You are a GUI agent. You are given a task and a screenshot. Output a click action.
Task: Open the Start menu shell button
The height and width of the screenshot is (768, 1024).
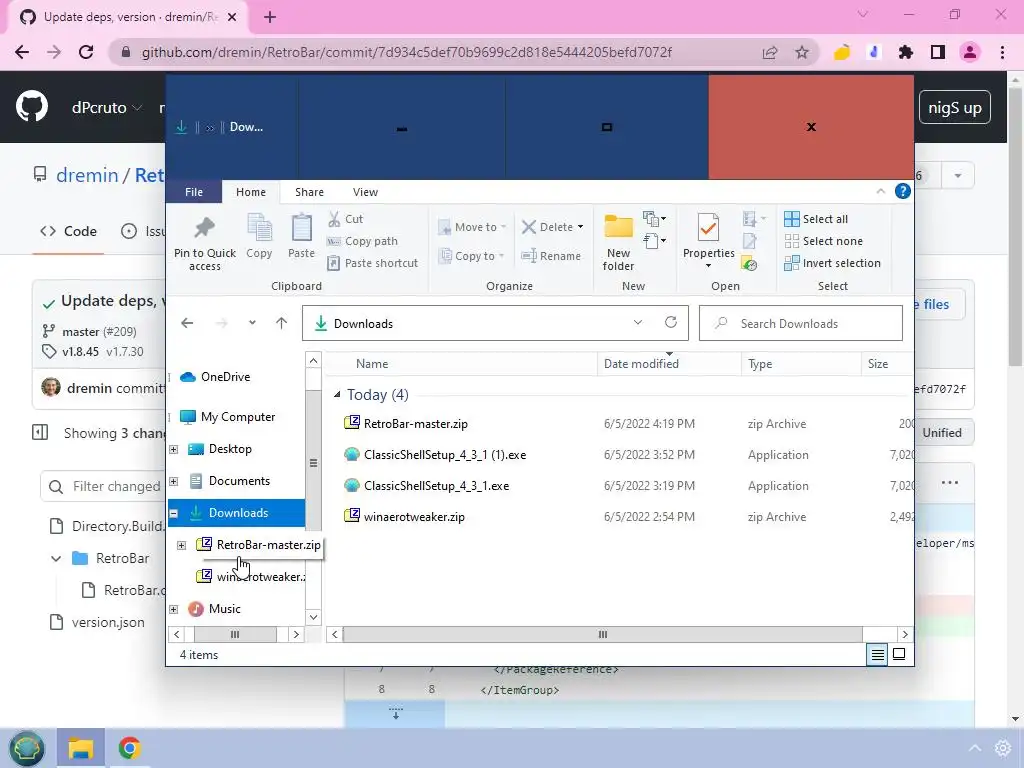pos(26,748)
